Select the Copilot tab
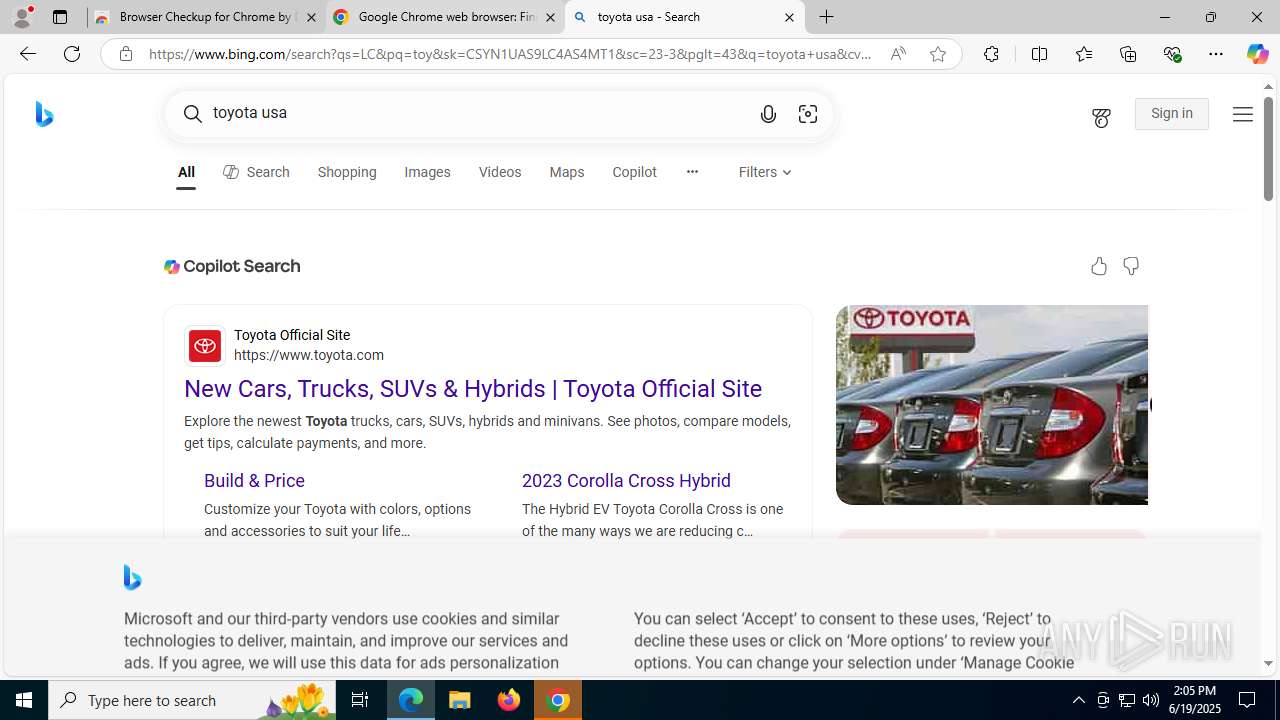The height and width of the screenshot is (720, 1280). click(x=634, y=172)
